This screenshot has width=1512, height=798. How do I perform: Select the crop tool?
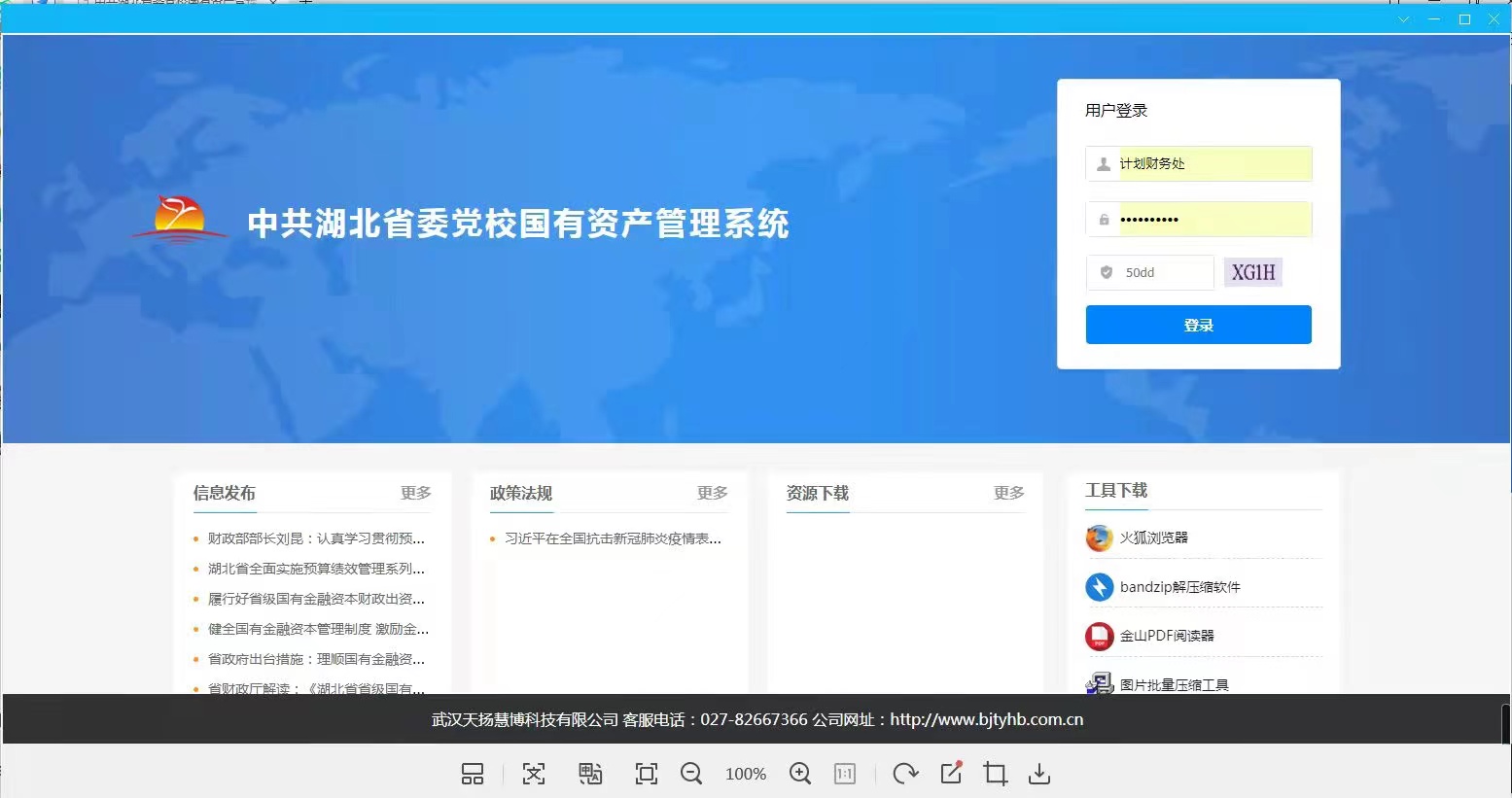[996, 774]
